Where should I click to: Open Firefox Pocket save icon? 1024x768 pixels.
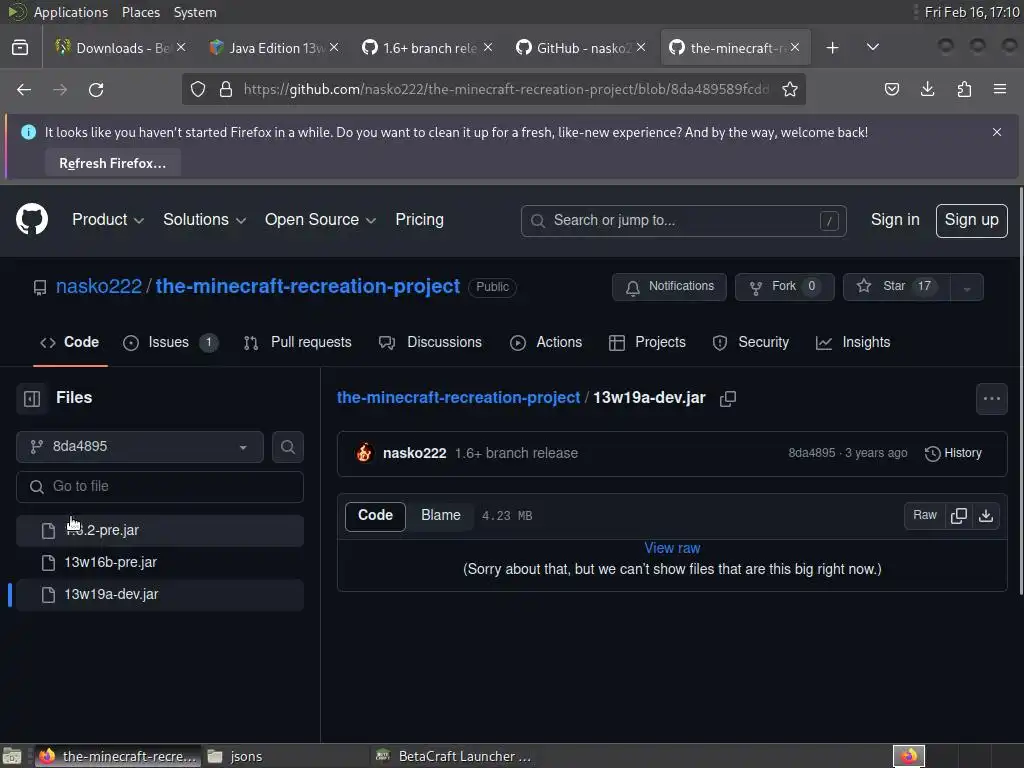(891, 89)
